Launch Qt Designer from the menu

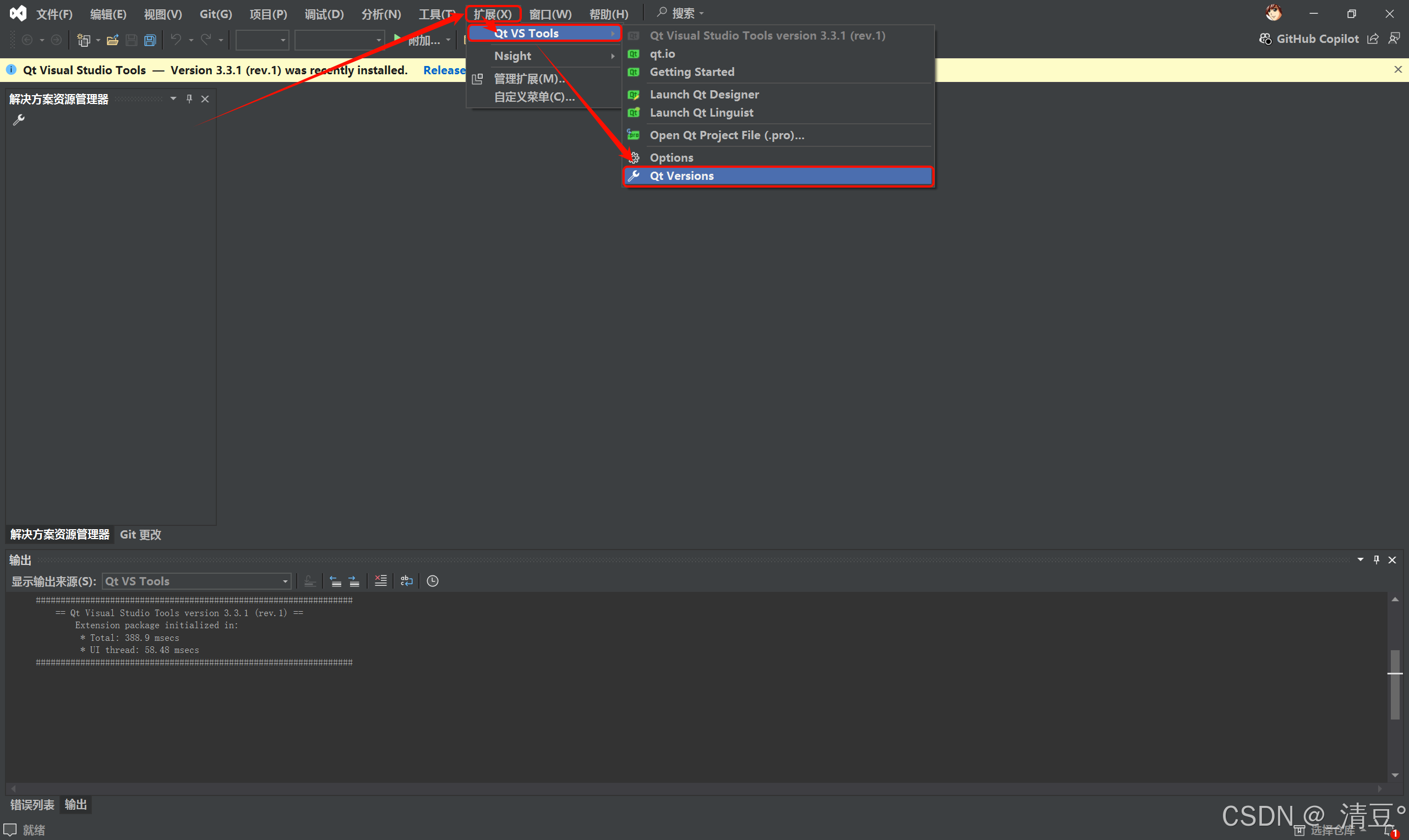(x=704, y=94)
